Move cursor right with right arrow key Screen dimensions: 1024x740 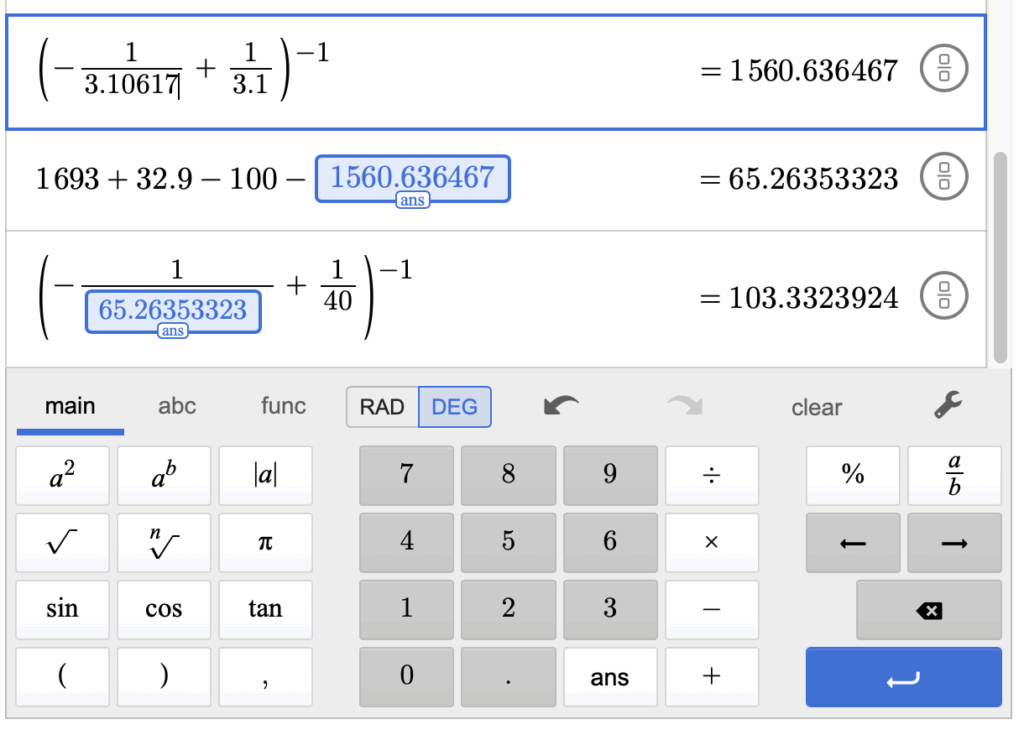click(x=954, y=543)
